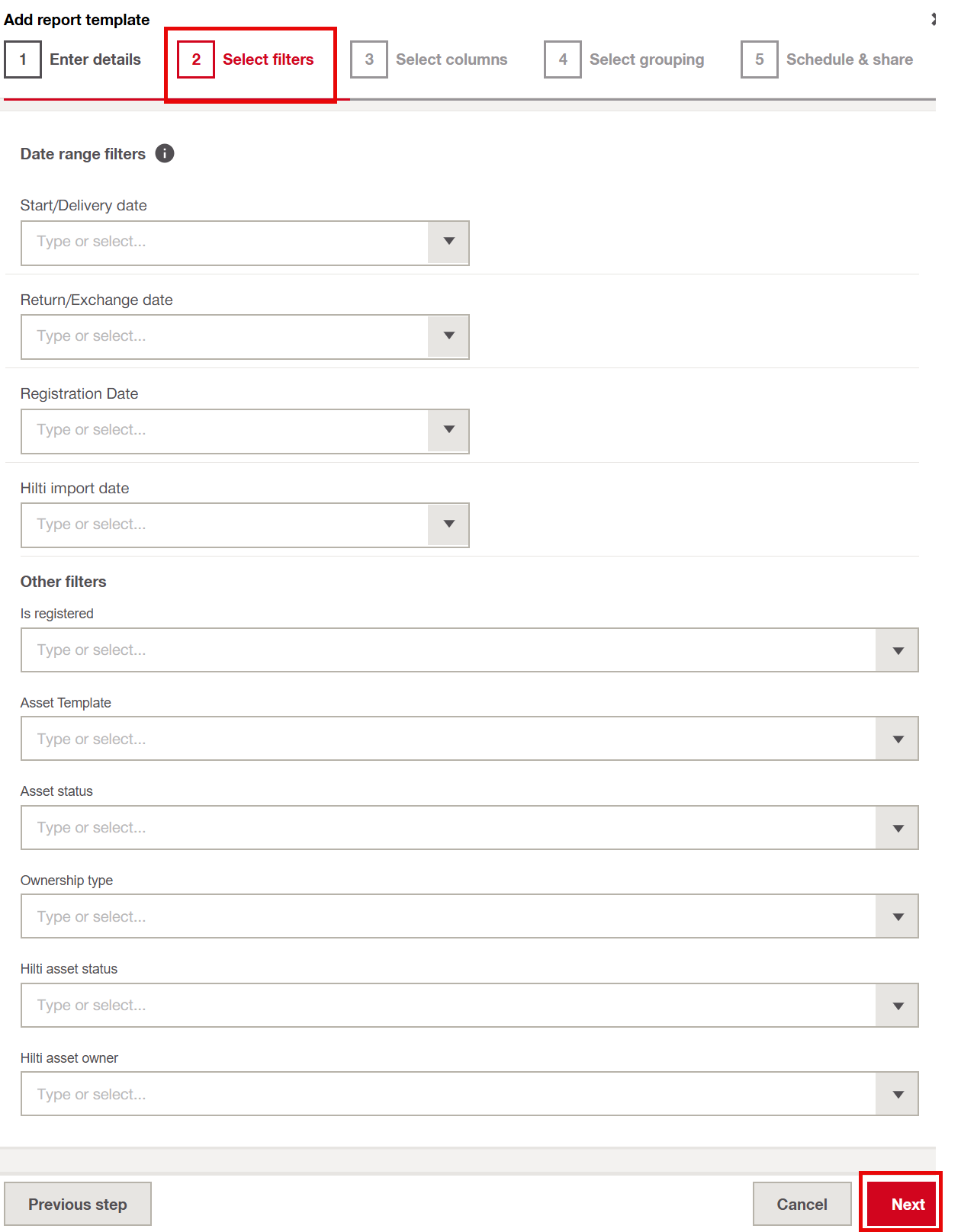Open the Registration Date dropdown arrow
This screenshot has height=1232, width=961.
pos(448,431)
